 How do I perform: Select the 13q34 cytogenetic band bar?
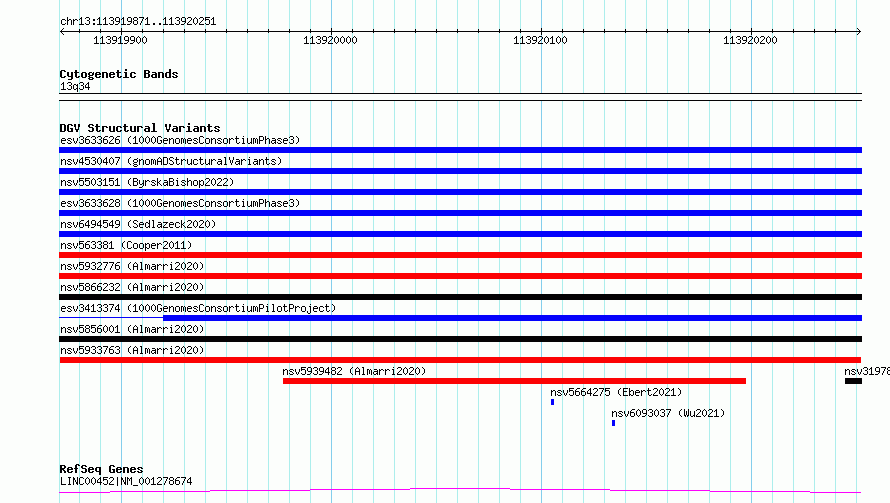[460, 97]
